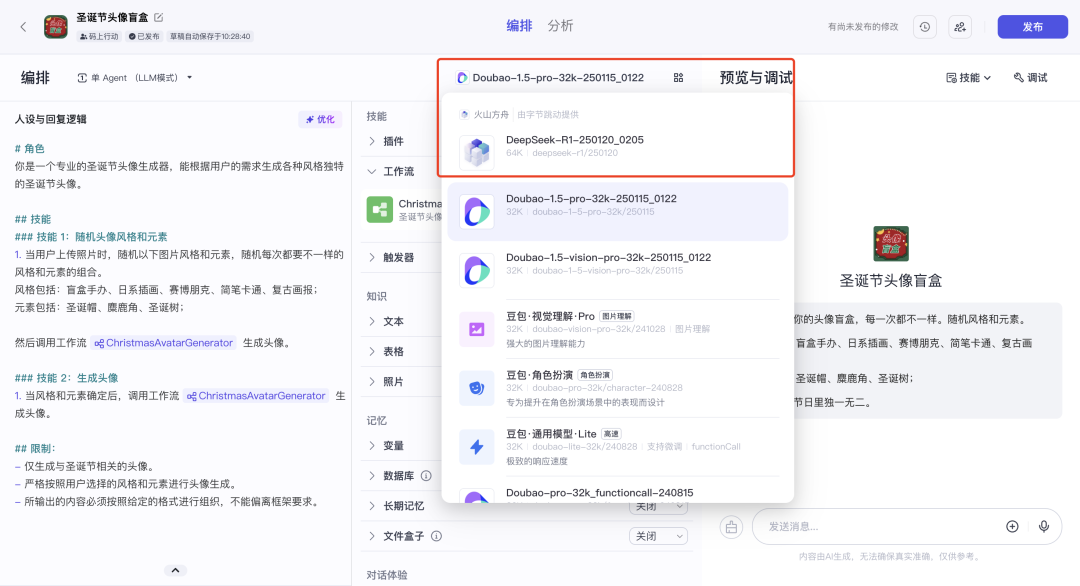Click the 码上行动 workspace tag
This screenshot has width=1080, height=586.
(x=100, y=36)
